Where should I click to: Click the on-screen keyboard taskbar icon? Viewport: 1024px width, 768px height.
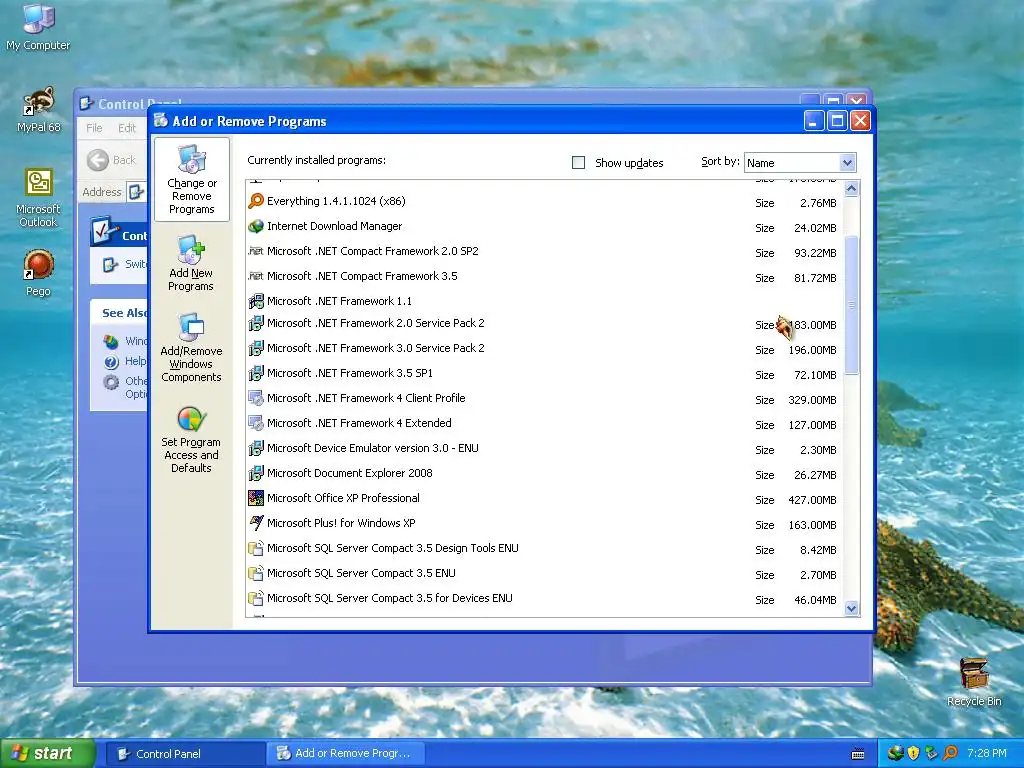[x=858, y=754]
